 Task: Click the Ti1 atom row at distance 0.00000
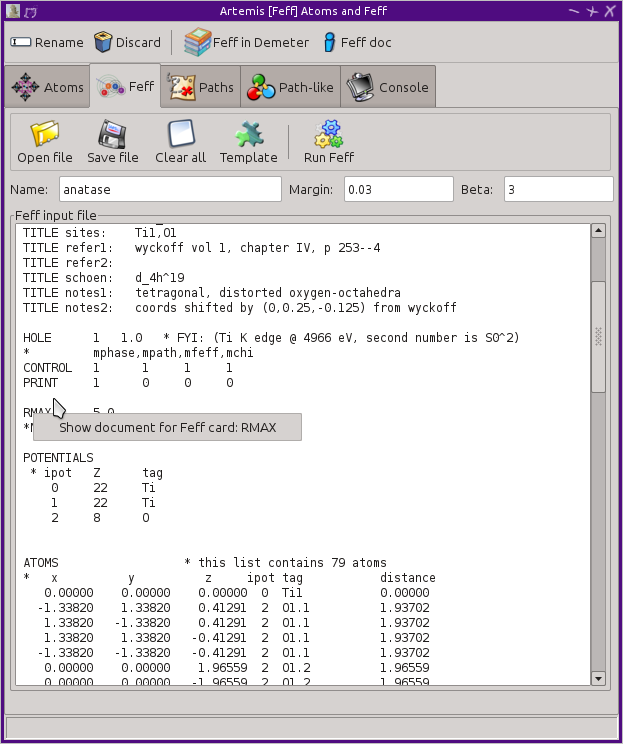pyautogui.click(x=237, y=593)
